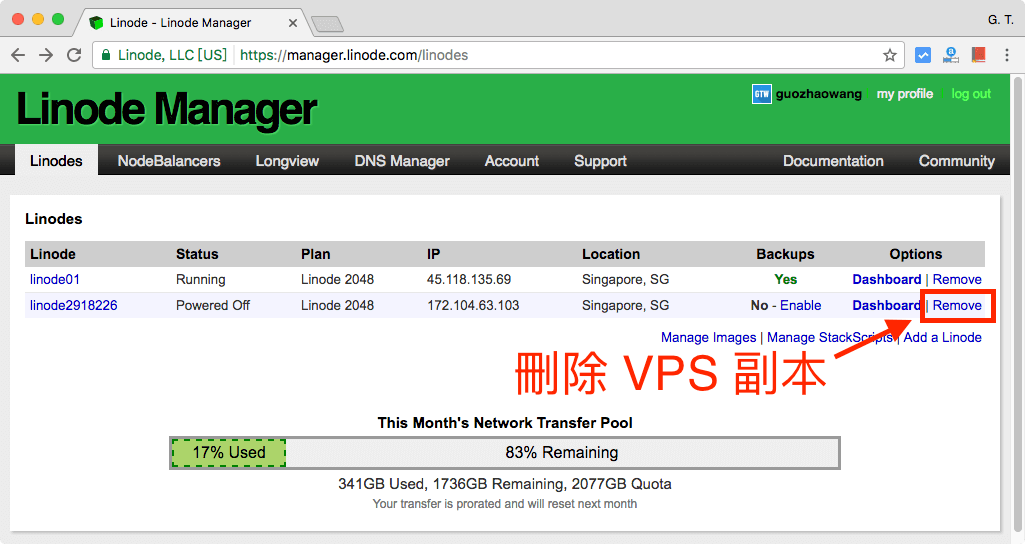Open the Chrome three-dot menu

(x=1007, y=55)
